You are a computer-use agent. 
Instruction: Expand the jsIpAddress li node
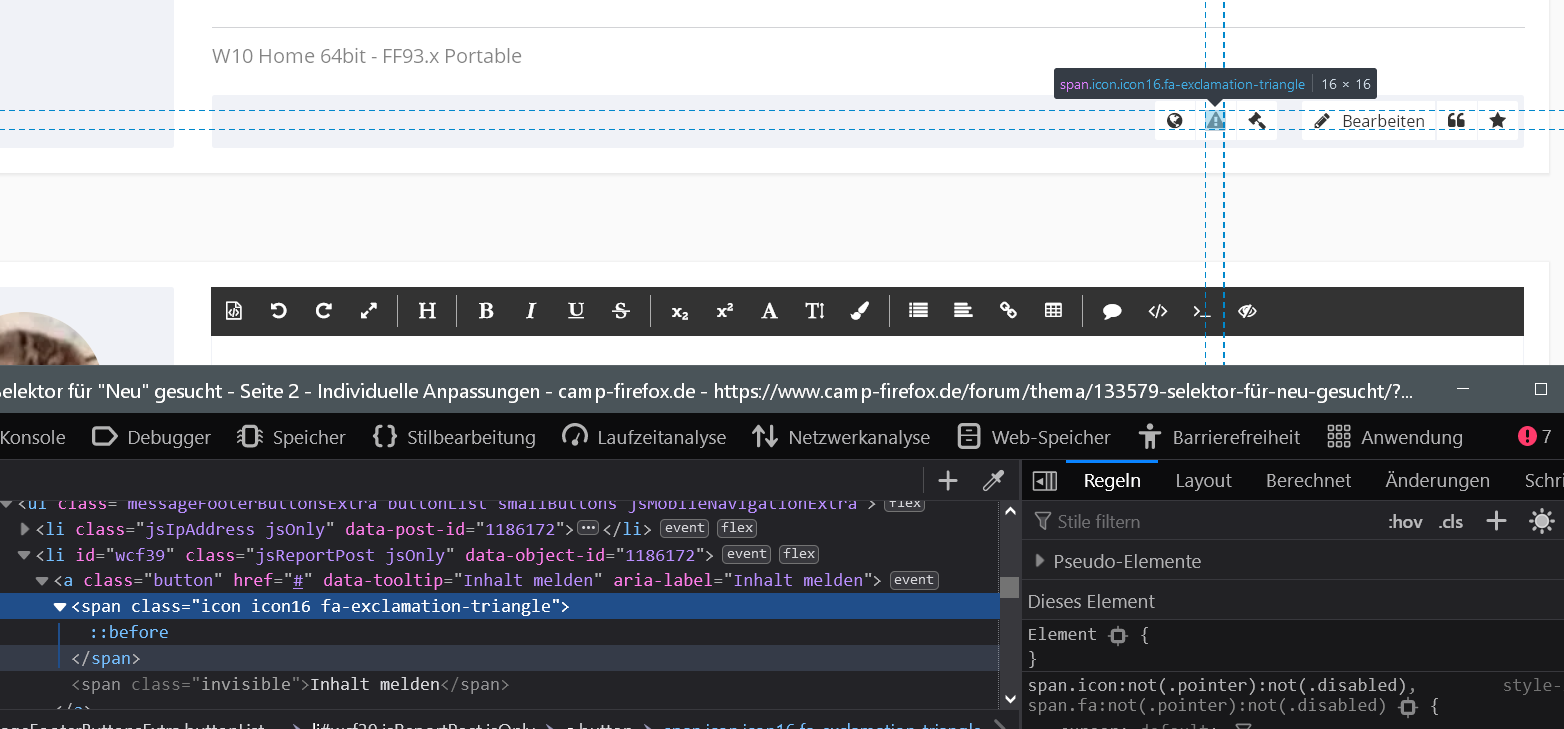[26, 528]
